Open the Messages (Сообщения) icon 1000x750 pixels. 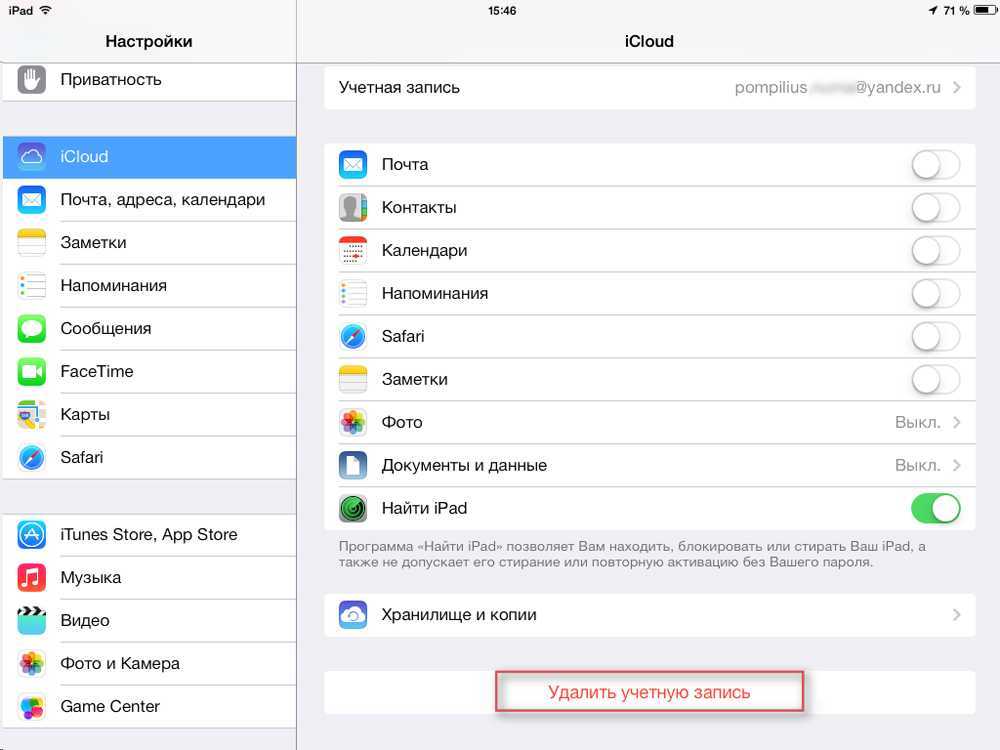31,329
